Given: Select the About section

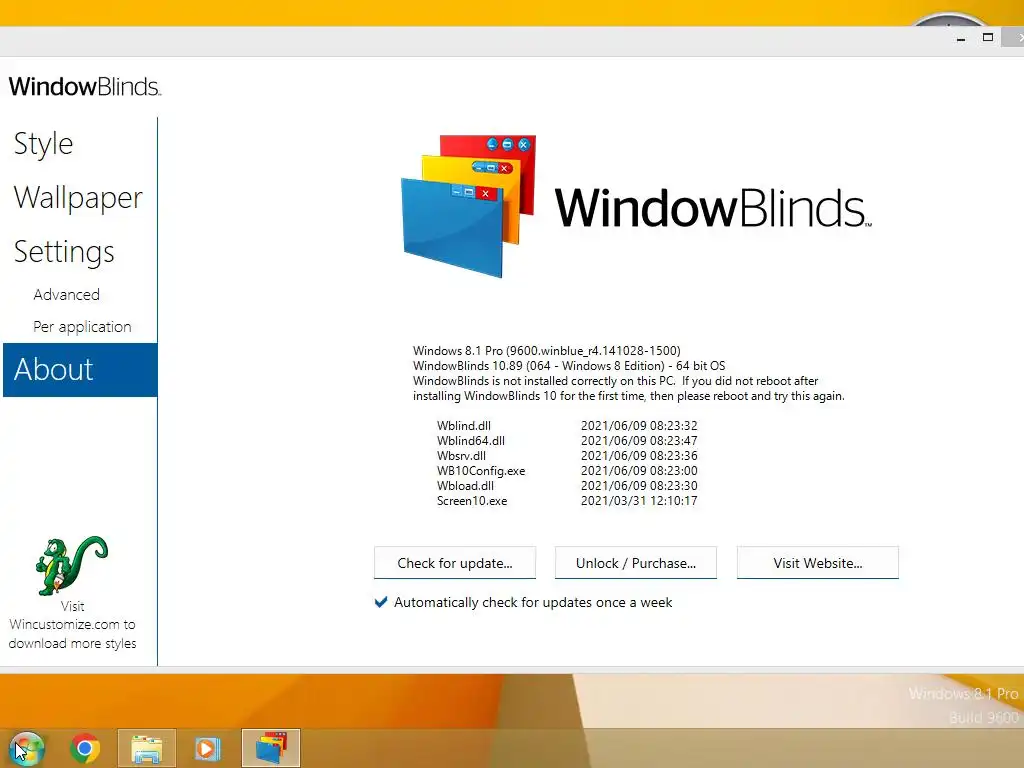Looking at the screenshot, I should tap(80, 370).
